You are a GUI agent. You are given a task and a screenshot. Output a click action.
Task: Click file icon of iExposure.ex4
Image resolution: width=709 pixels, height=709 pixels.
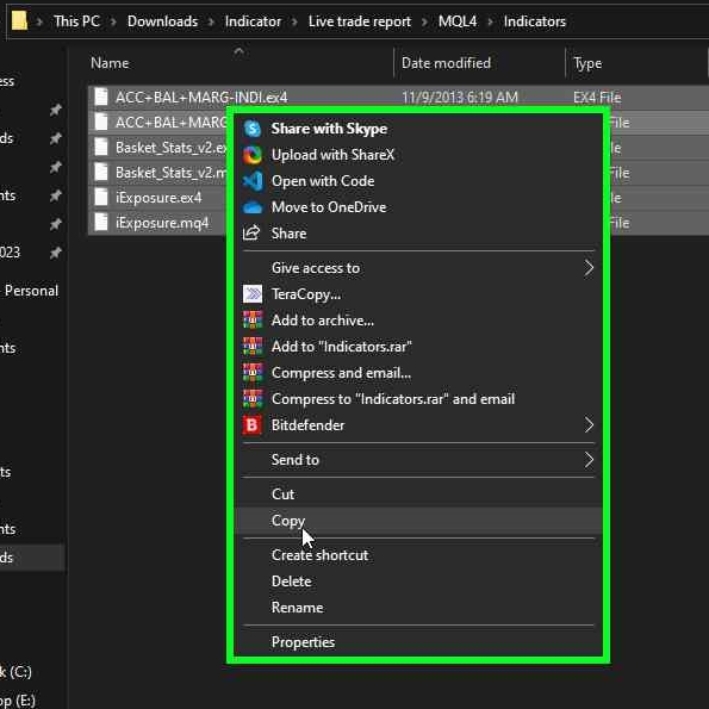101,198
